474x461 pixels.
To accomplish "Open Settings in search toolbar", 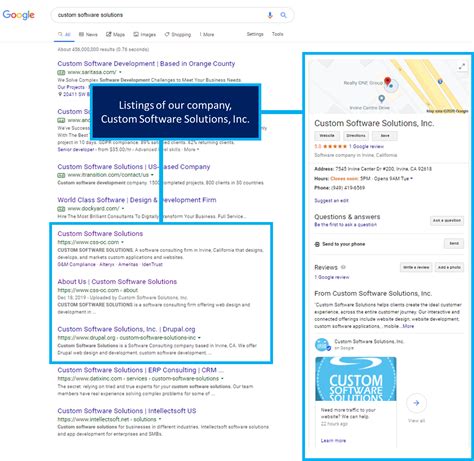I will (x=255, y=34).
